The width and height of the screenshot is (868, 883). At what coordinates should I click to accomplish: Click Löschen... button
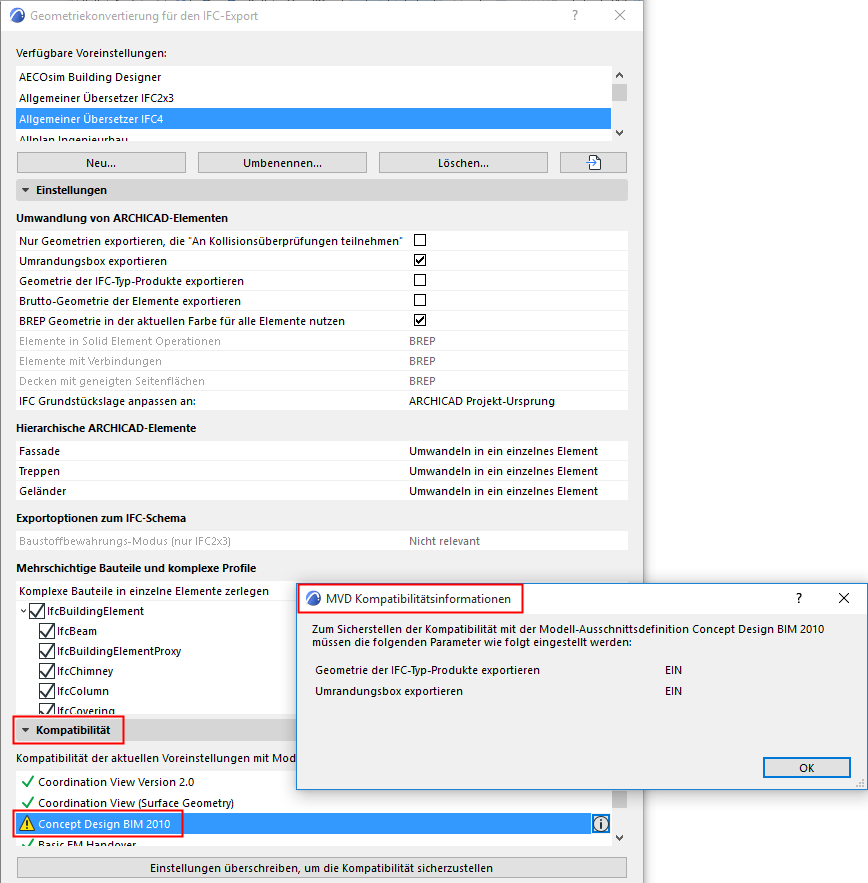click(463, 163)
